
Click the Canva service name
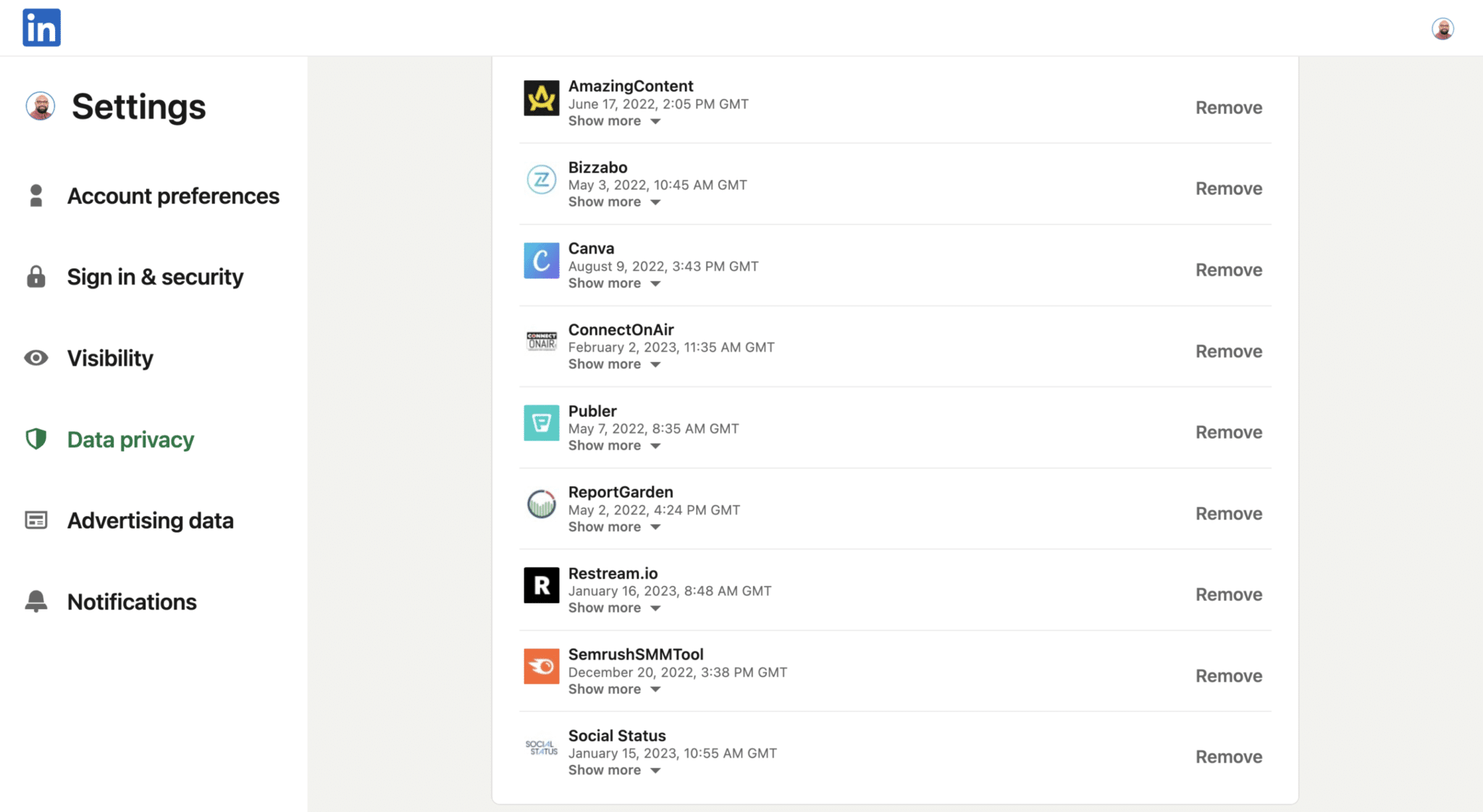click(591, 248)
